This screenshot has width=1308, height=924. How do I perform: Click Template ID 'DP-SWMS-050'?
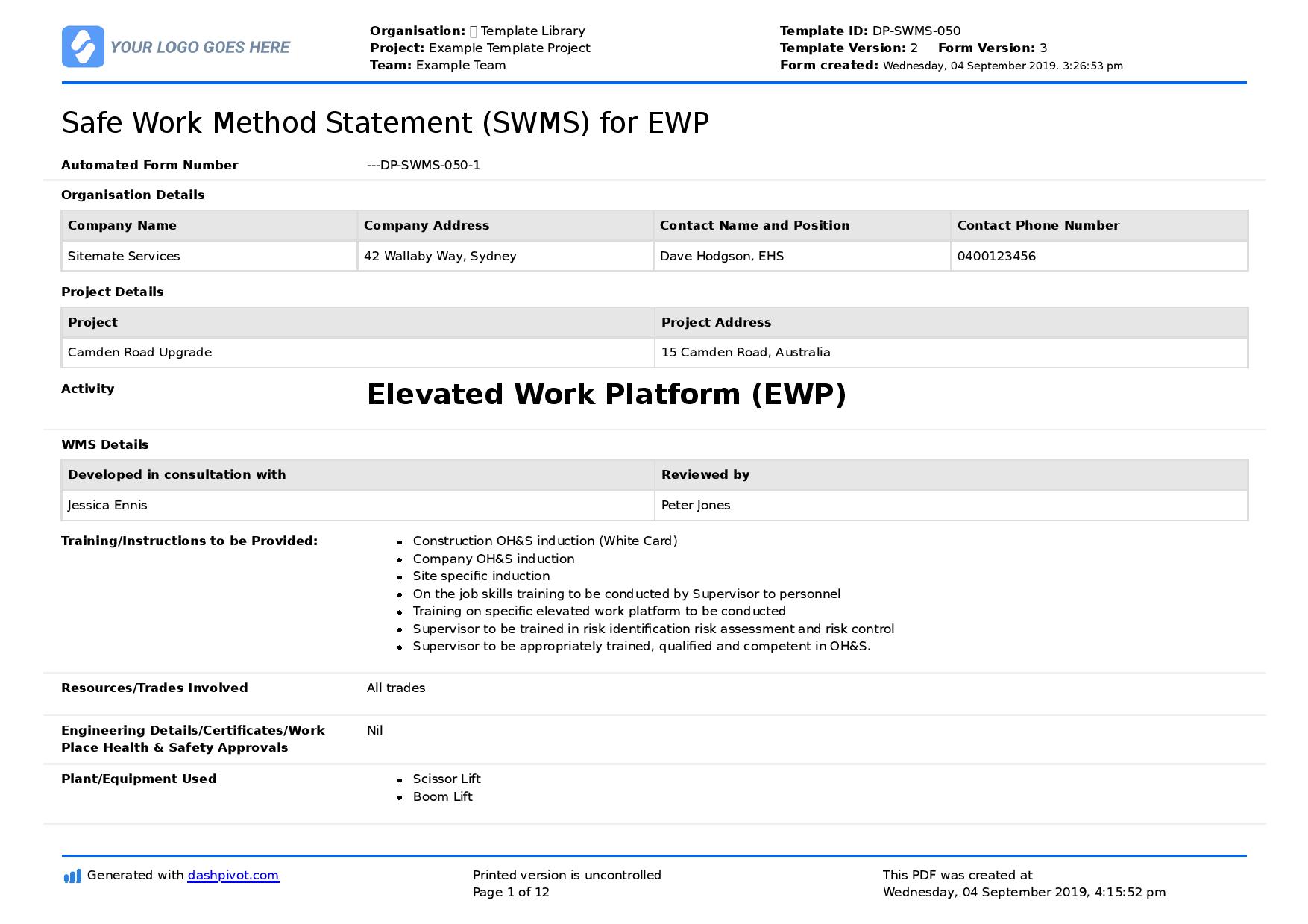(916, 31)
